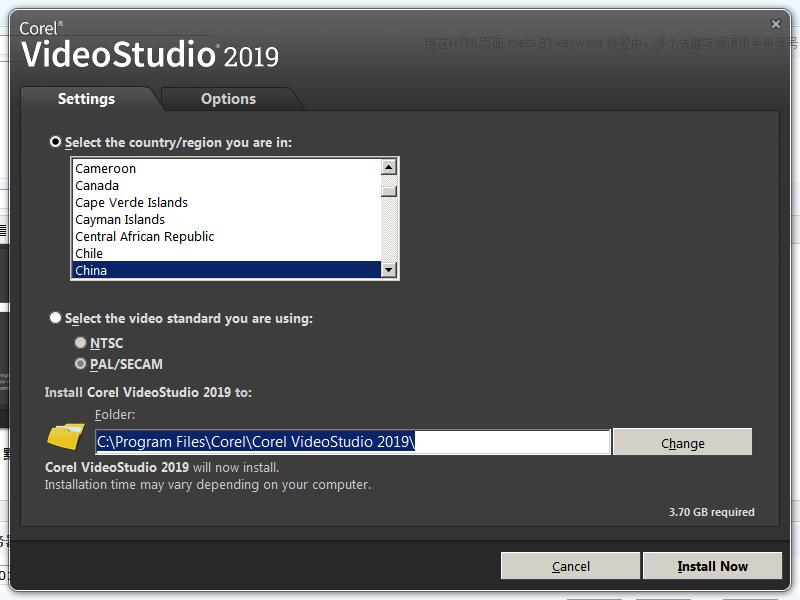Screen dimensions: 800x600
Task: Select the country/region radio button
Action: pyautogui.click(x=55, y=142)
